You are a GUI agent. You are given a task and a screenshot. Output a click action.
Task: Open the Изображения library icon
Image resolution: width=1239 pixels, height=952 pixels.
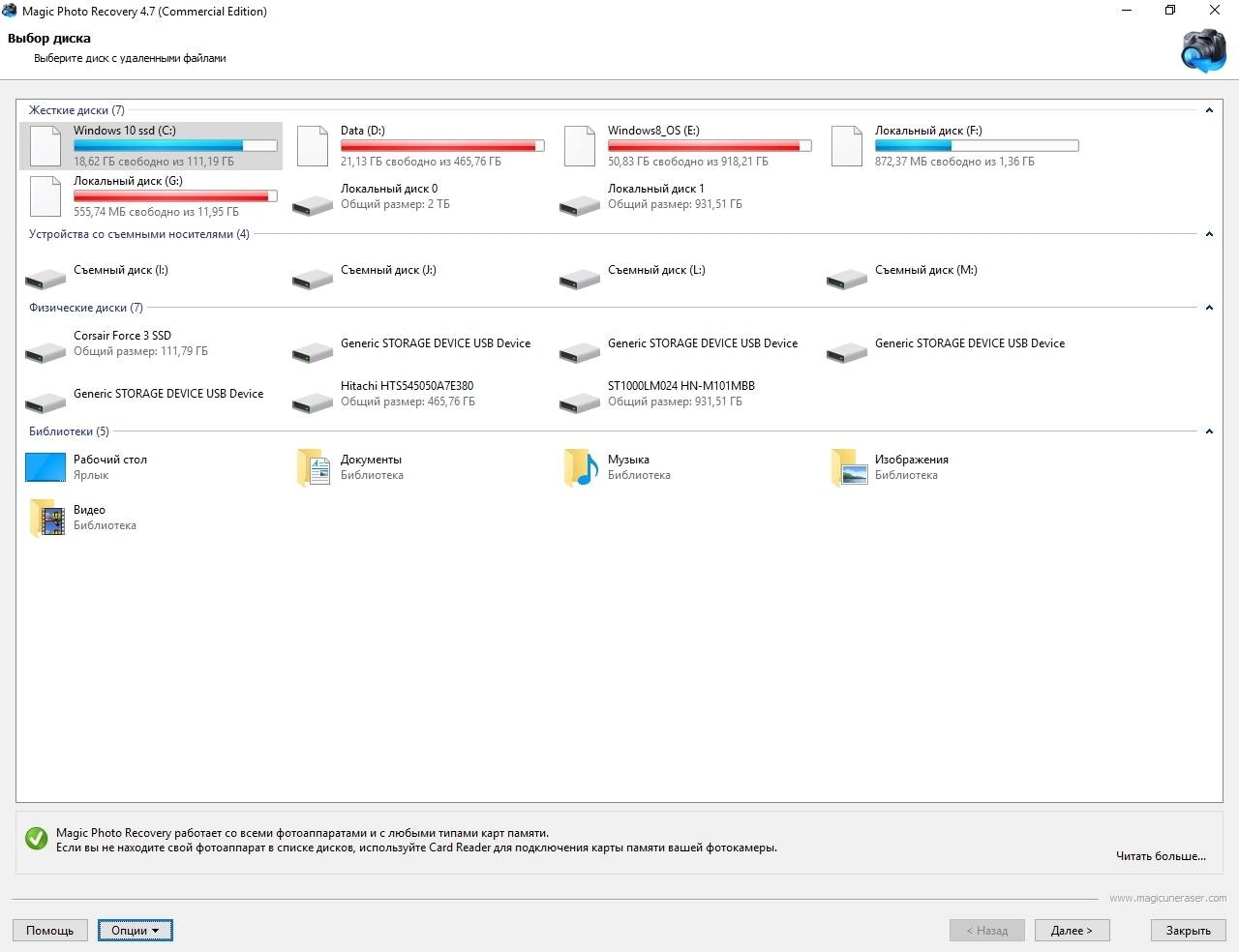pyautogui.click(x=849, y=467)
